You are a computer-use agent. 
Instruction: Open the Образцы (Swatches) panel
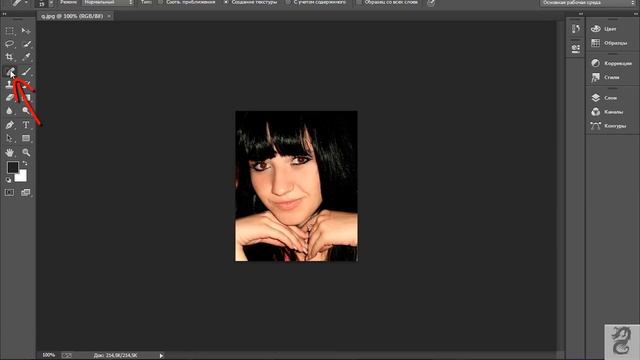point(609,43)
